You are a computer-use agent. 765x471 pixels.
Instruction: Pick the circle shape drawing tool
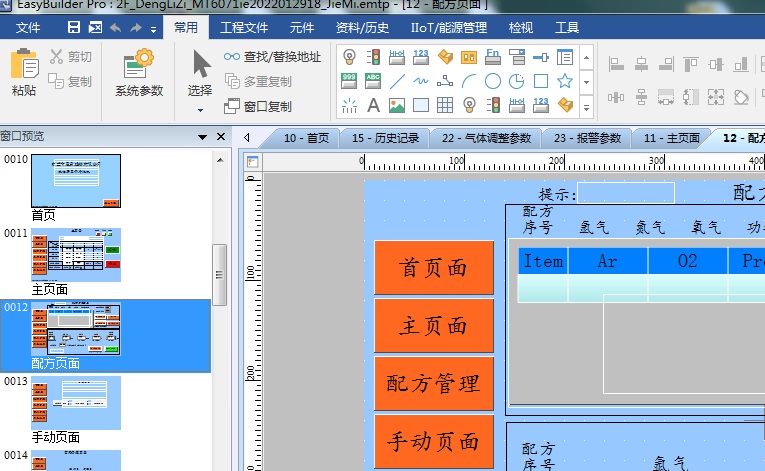pos(493,81)
